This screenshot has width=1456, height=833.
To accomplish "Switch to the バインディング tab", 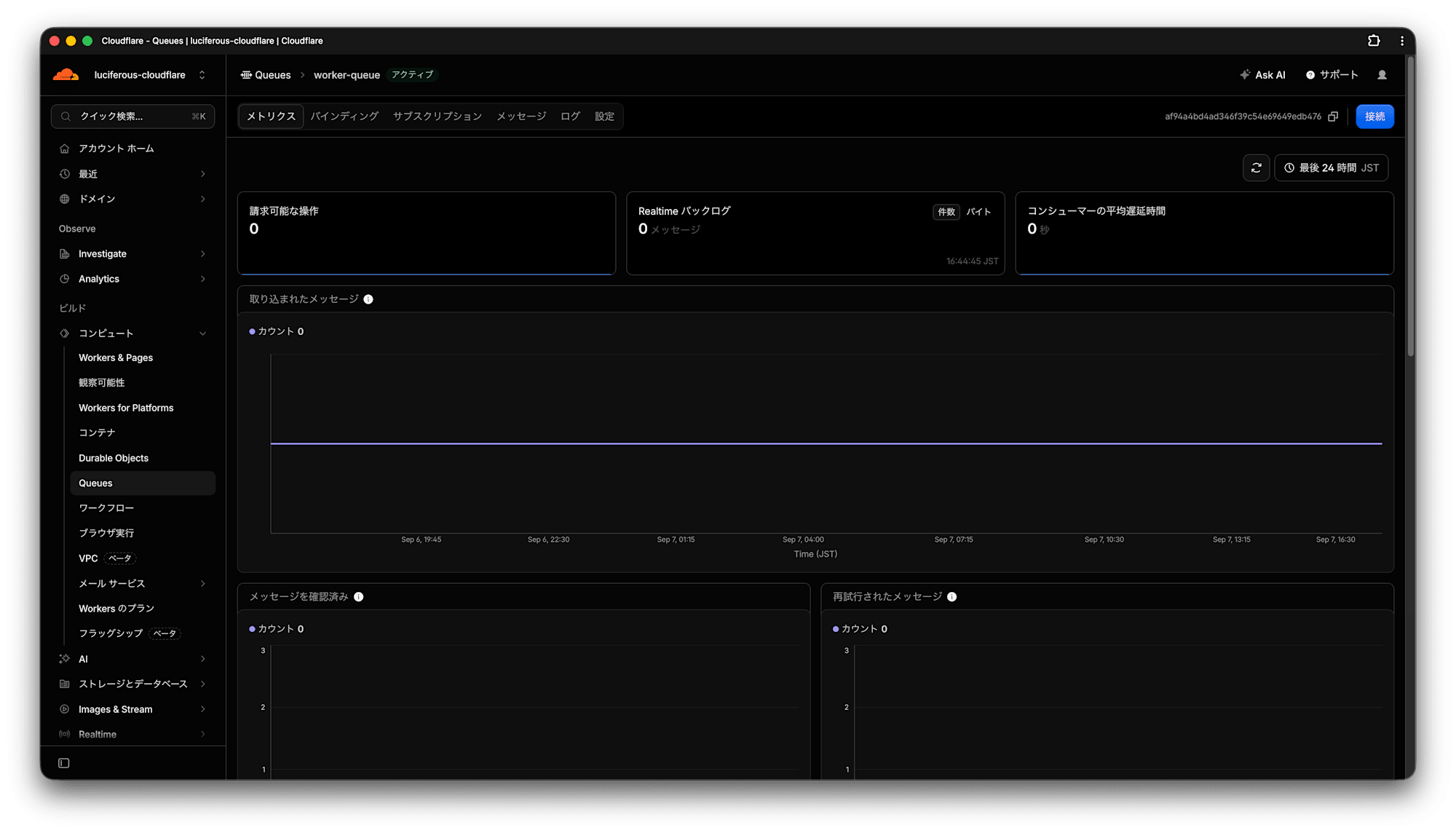I will pyautogui.click(x=344, y=117).
